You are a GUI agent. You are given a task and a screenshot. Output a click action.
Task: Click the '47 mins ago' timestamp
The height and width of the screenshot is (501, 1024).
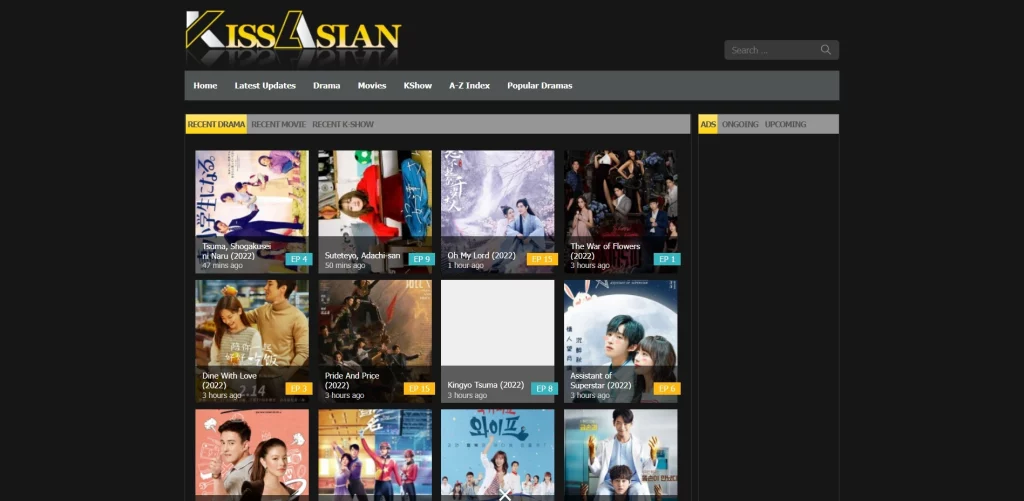point(222,266)
